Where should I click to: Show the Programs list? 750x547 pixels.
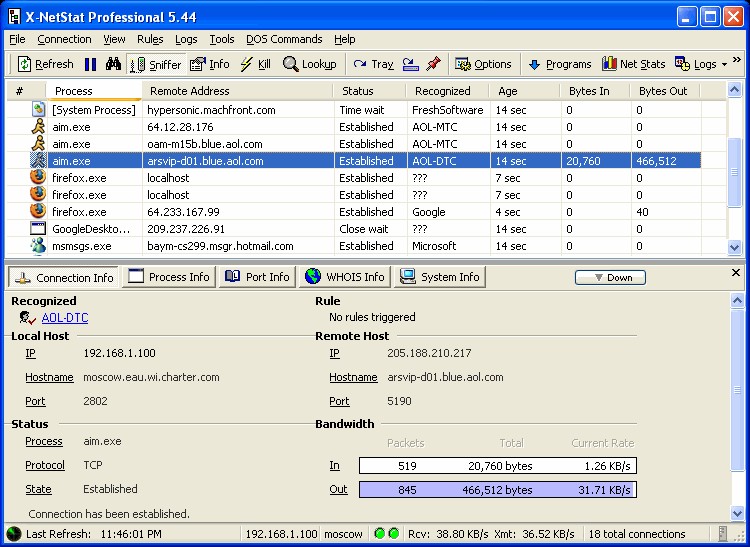(x=559, y=64)
